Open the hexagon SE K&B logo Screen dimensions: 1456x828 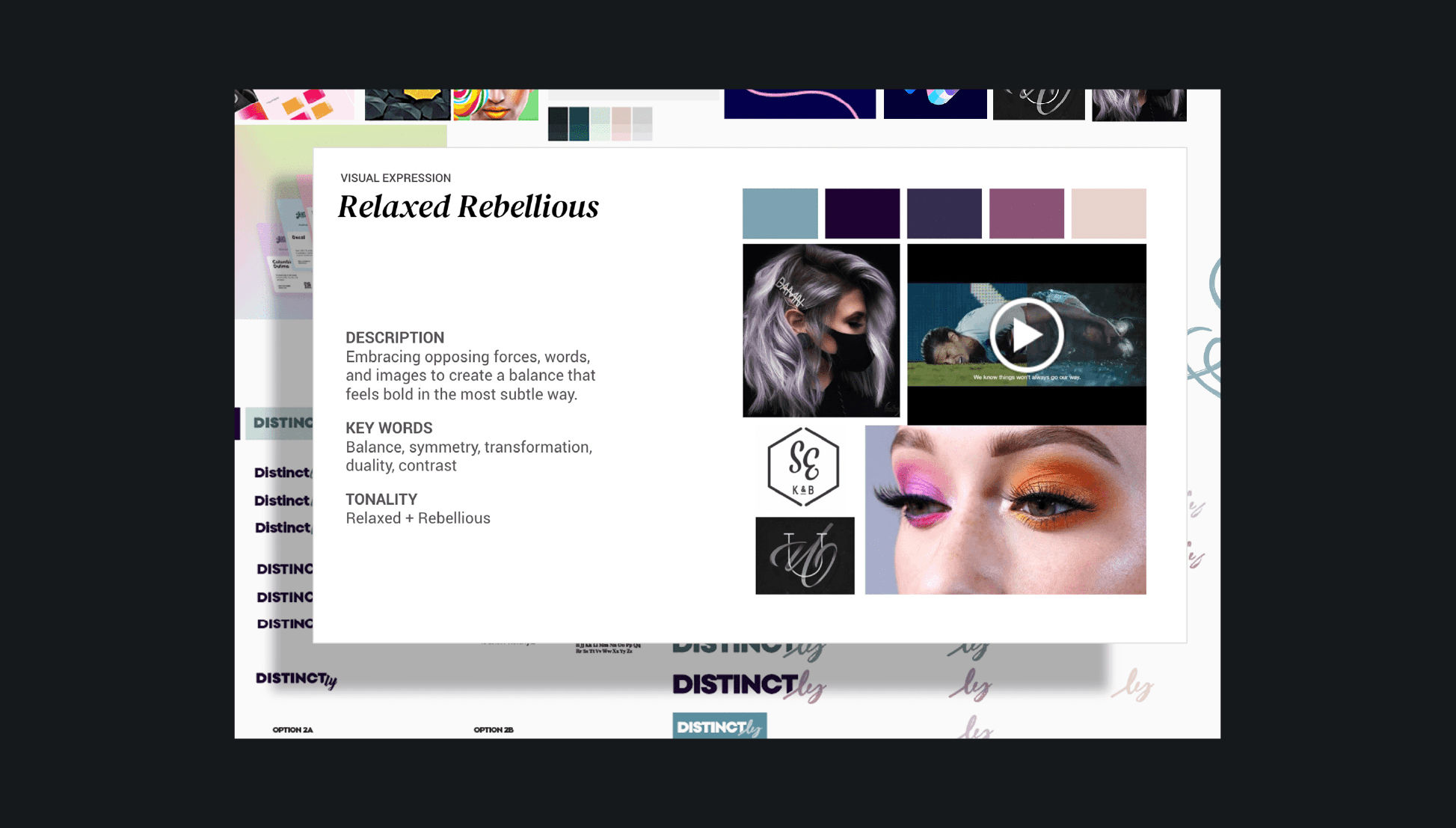click(803, 467)
